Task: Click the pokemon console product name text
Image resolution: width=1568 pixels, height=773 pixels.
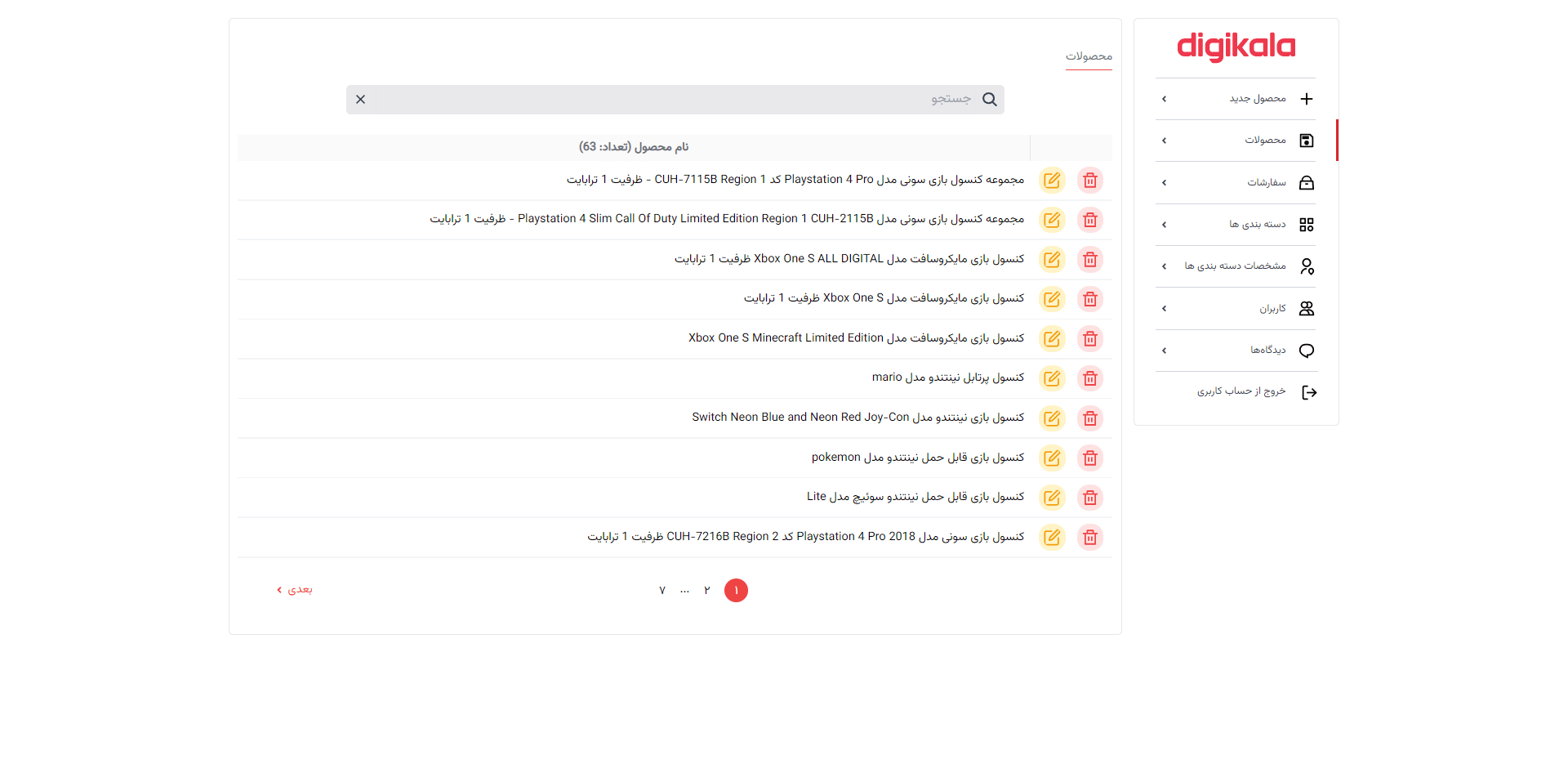Action: [918, 458]
